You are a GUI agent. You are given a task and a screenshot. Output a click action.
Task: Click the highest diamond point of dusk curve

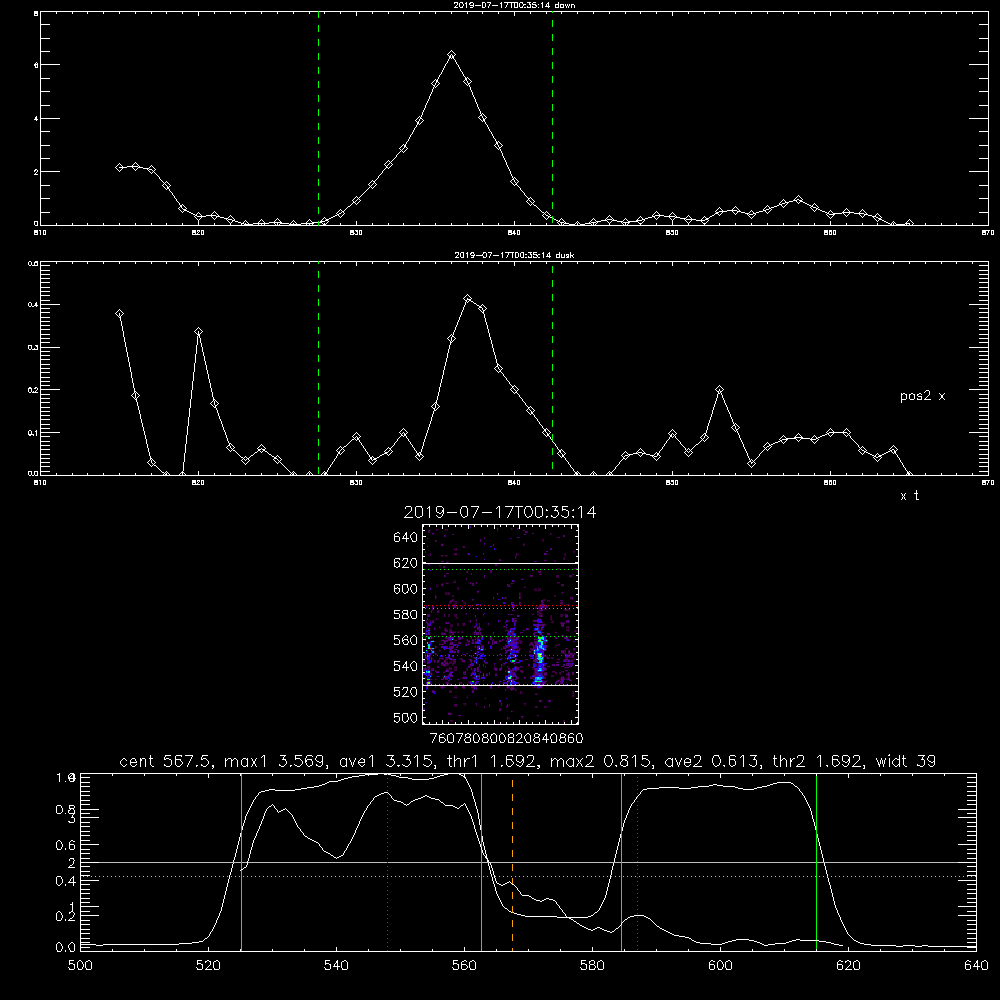(x=467, y=298)
